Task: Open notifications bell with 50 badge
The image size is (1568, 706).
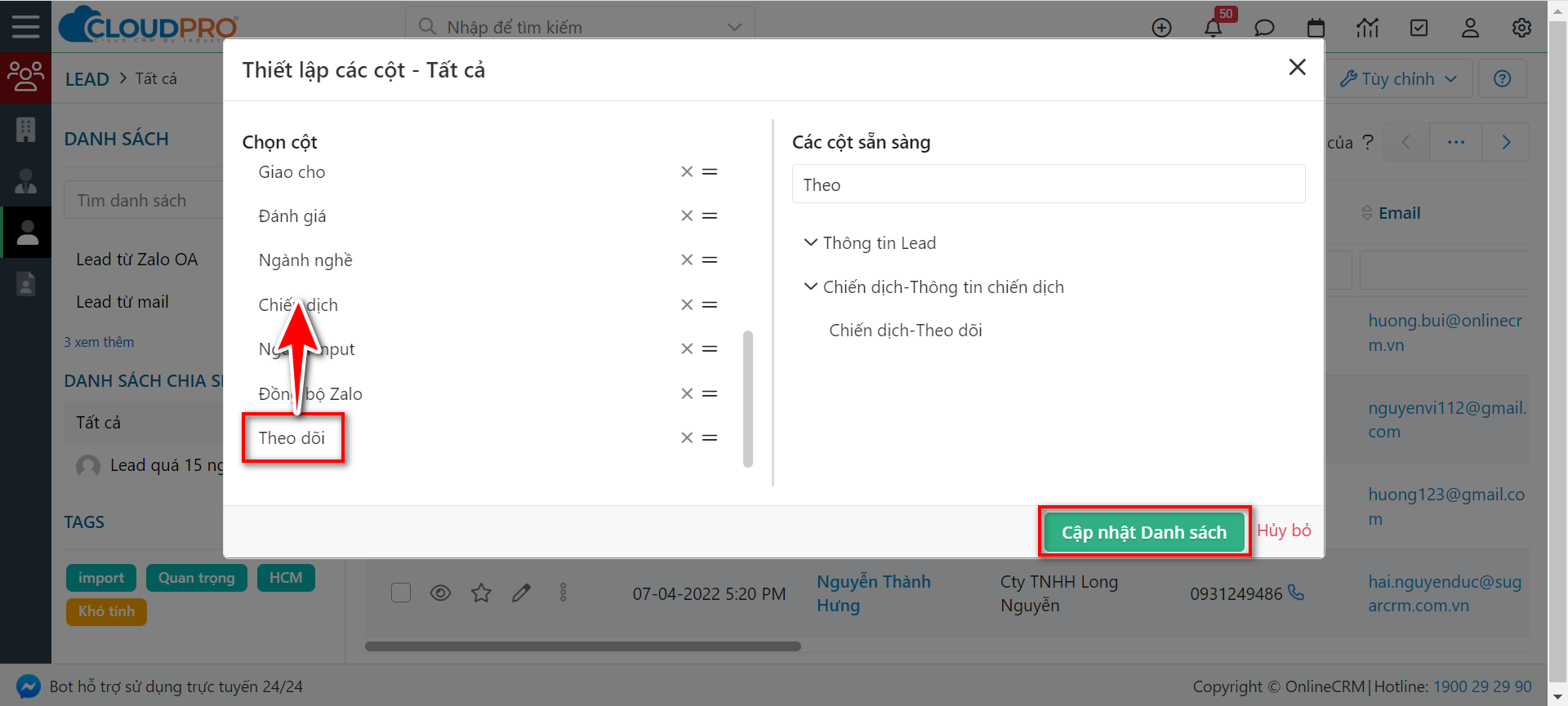Action: pyautogui.click(x=1214, y=28)
